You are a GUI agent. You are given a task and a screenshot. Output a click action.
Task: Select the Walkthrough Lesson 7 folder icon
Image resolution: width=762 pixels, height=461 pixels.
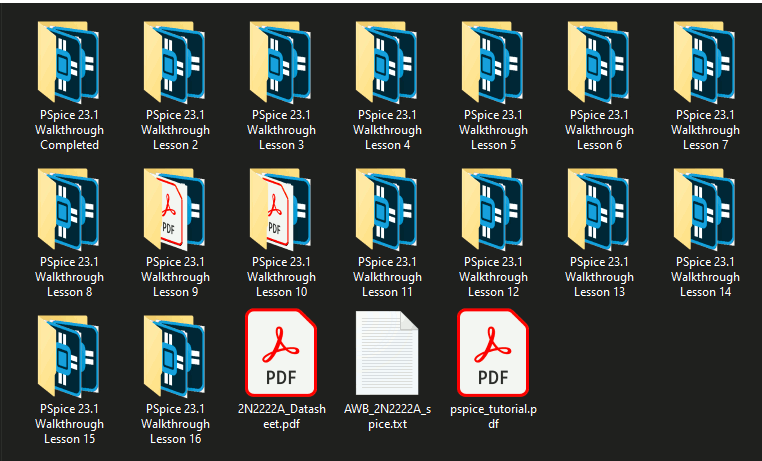coord(704,62)
